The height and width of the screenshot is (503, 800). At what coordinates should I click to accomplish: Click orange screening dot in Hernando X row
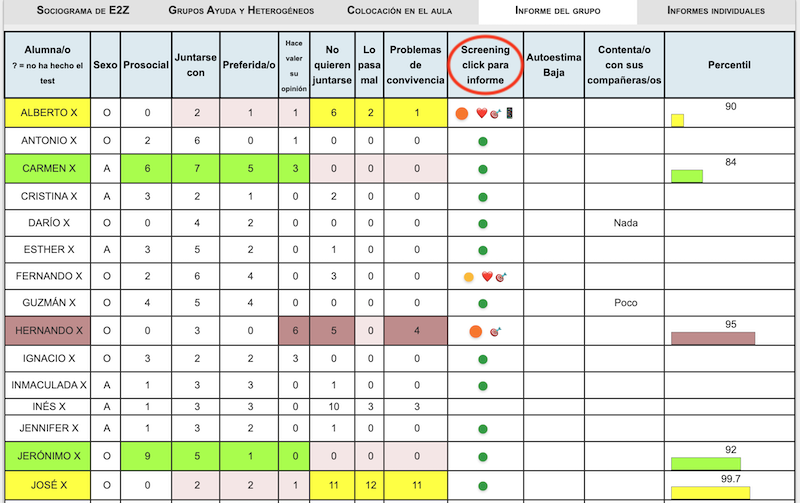pyautogui.click(x=475, y=331)
